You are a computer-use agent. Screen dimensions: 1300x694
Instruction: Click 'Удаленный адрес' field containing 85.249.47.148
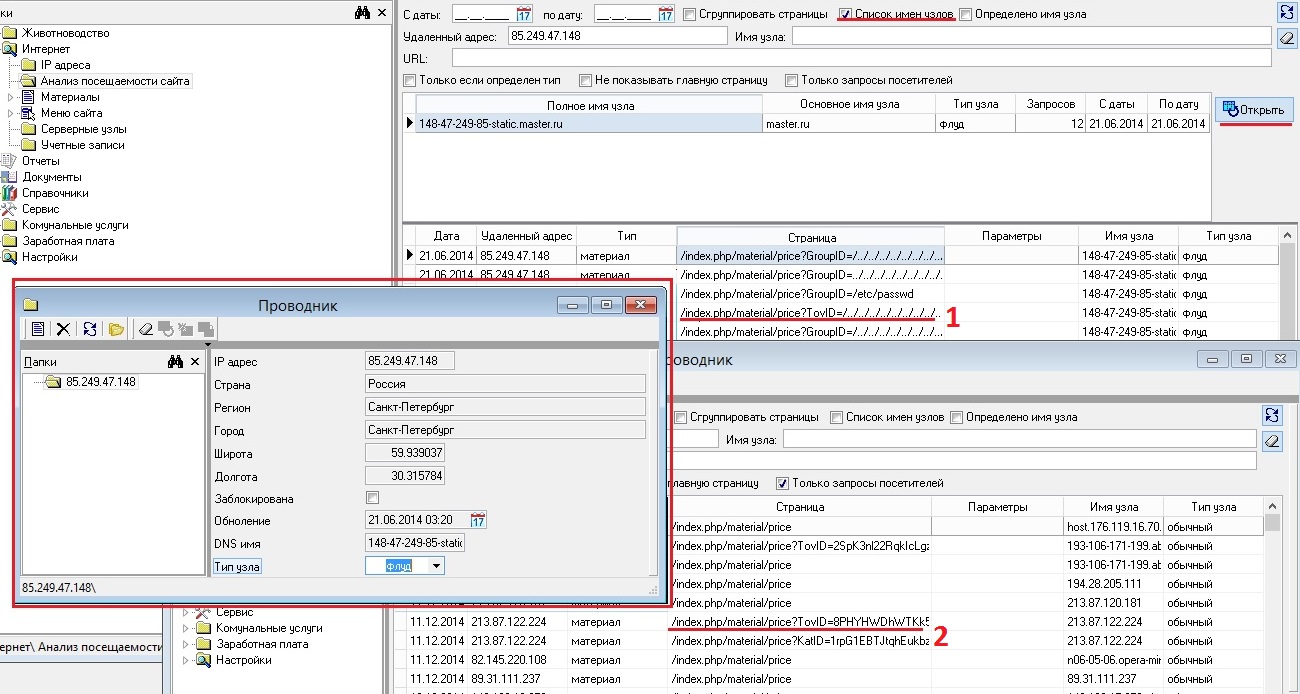[x=617, y=36]
